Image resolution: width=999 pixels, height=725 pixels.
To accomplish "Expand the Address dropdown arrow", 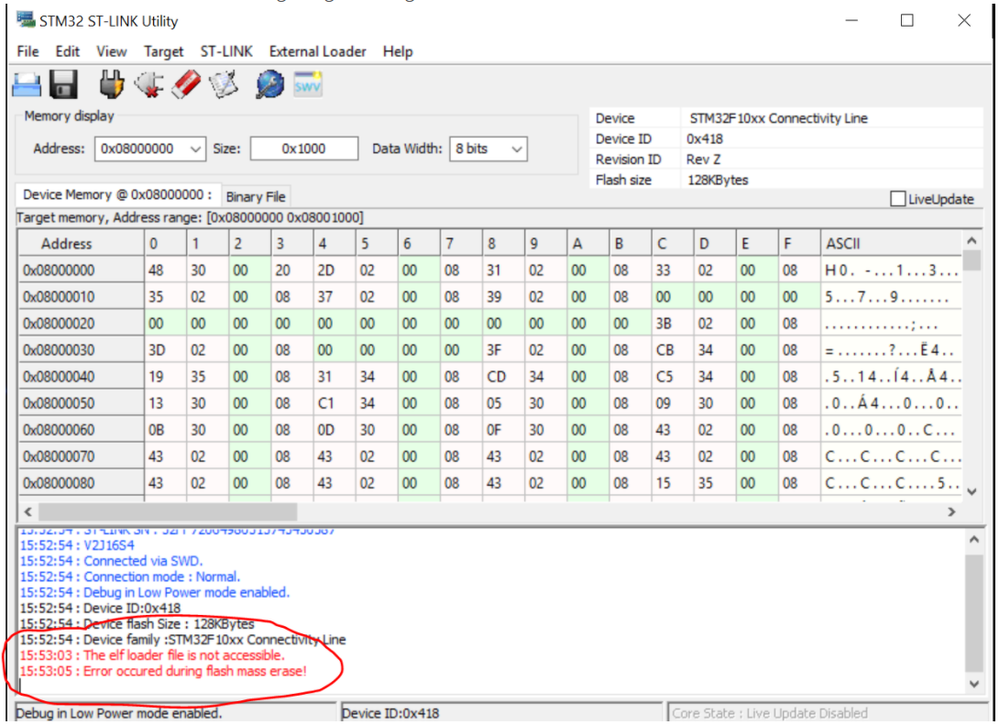I will pyautogui.click(x=196, y=149).
